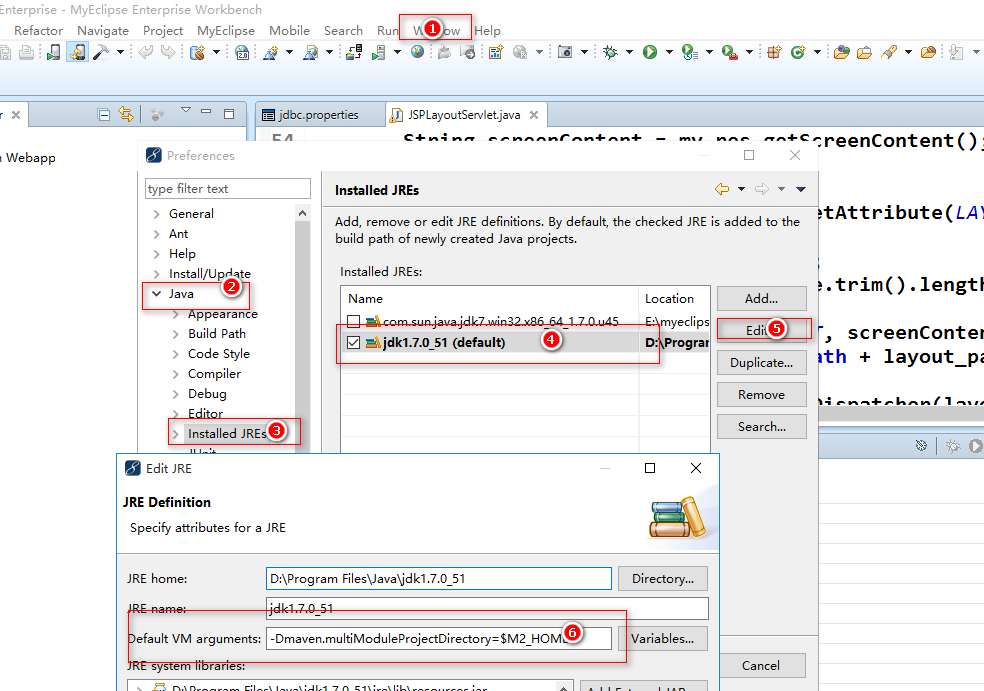Open the New Java Class dropdown arrow
The height and width of the screenshot is (691, 984).
tap(817, 52)
